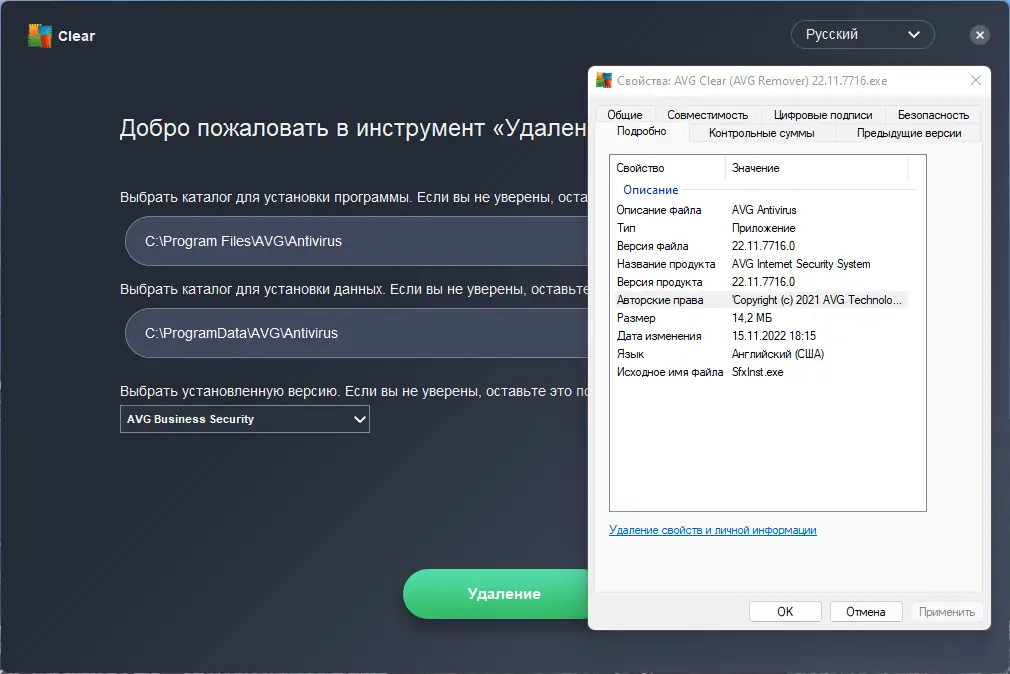Open the AVG Business Security version dropdown
Image resolution: width=1010 pixels, height=674 pixels.
click(245, 419)
